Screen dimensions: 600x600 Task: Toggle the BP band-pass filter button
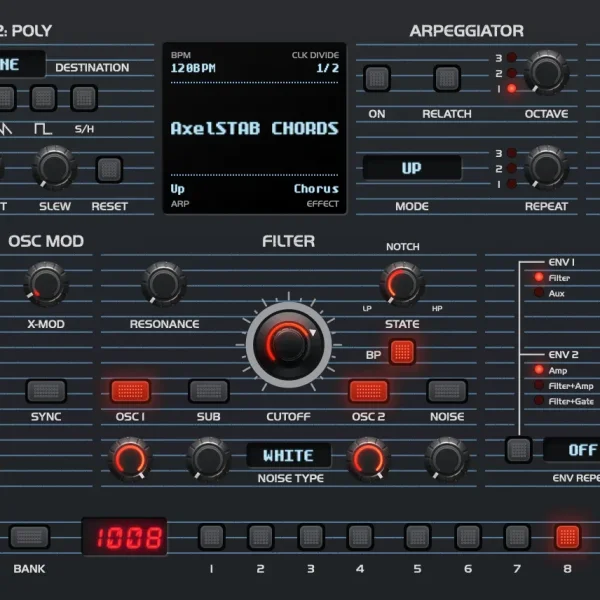click(402, 352)
